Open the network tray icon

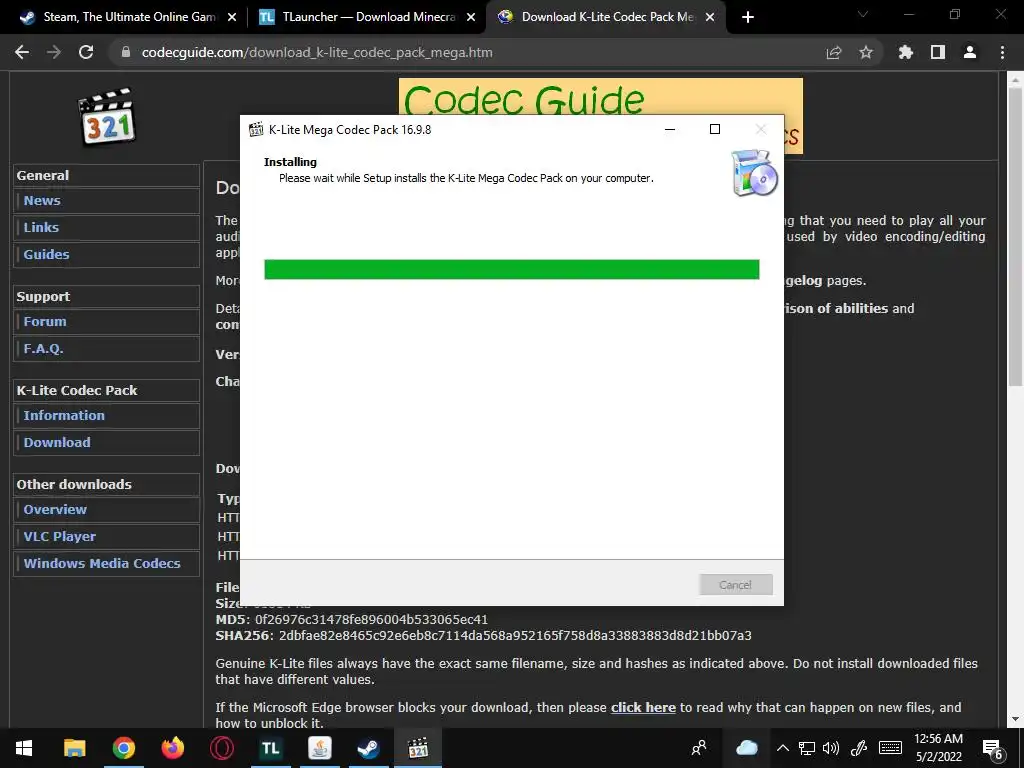[x=807, y=748]
